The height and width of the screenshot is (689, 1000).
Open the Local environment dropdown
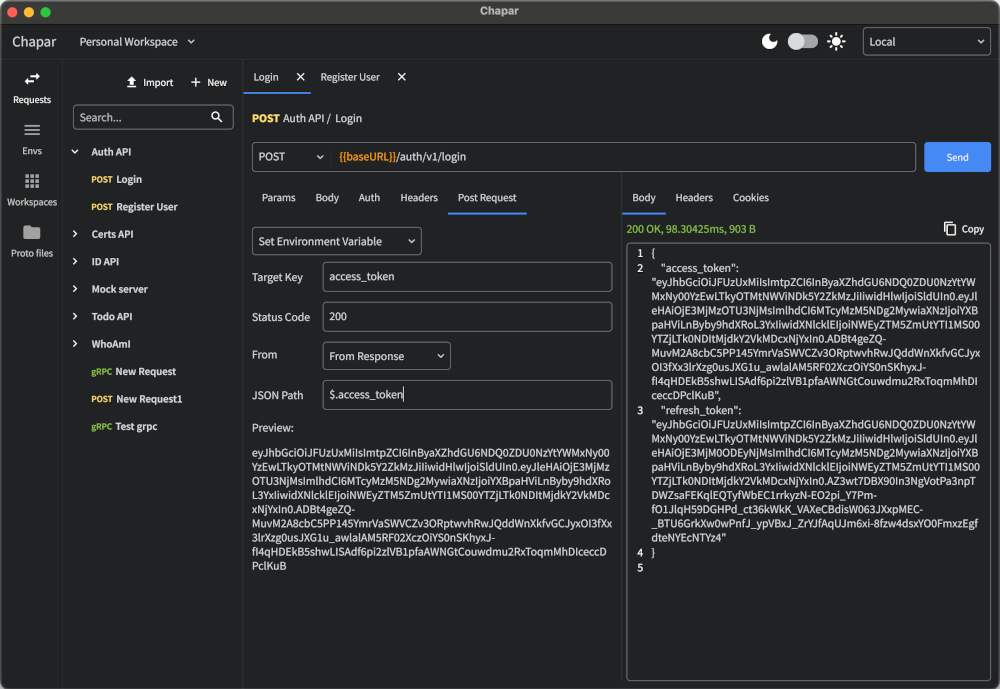926,41
